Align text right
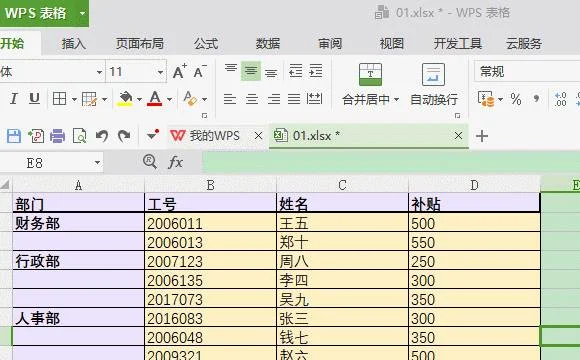This screenshot has height=360, width=580. point(274,99)
